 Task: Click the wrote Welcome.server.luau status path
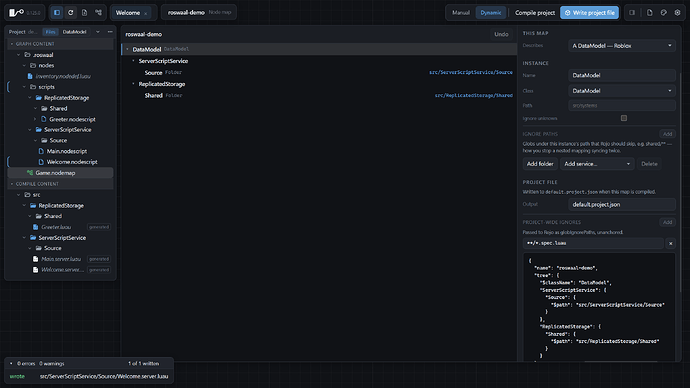104,376
